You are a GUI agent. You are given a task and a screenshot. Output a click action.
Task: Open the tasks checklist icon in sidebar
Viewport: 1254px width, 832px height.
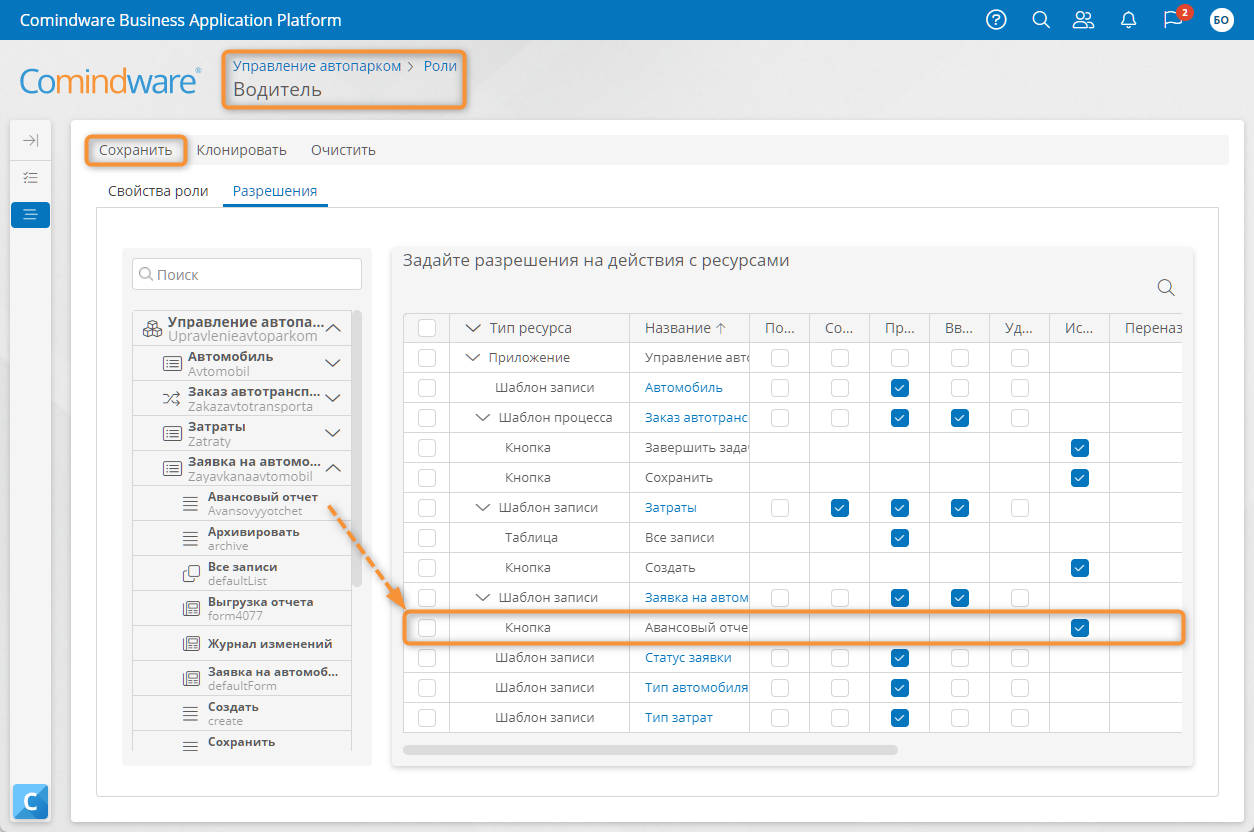[x=30, y=178]
